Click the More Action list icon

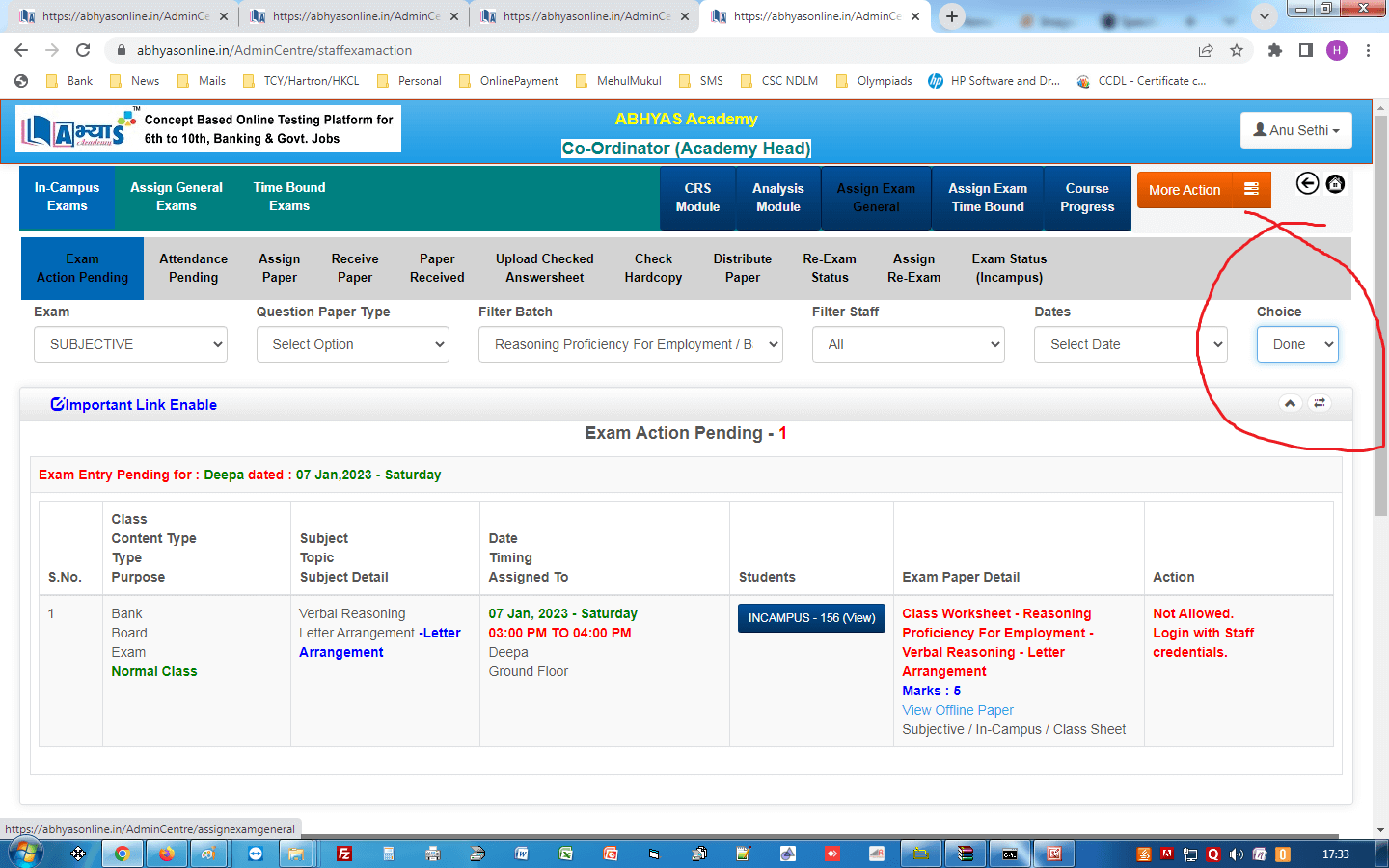tap(1251, 189)
